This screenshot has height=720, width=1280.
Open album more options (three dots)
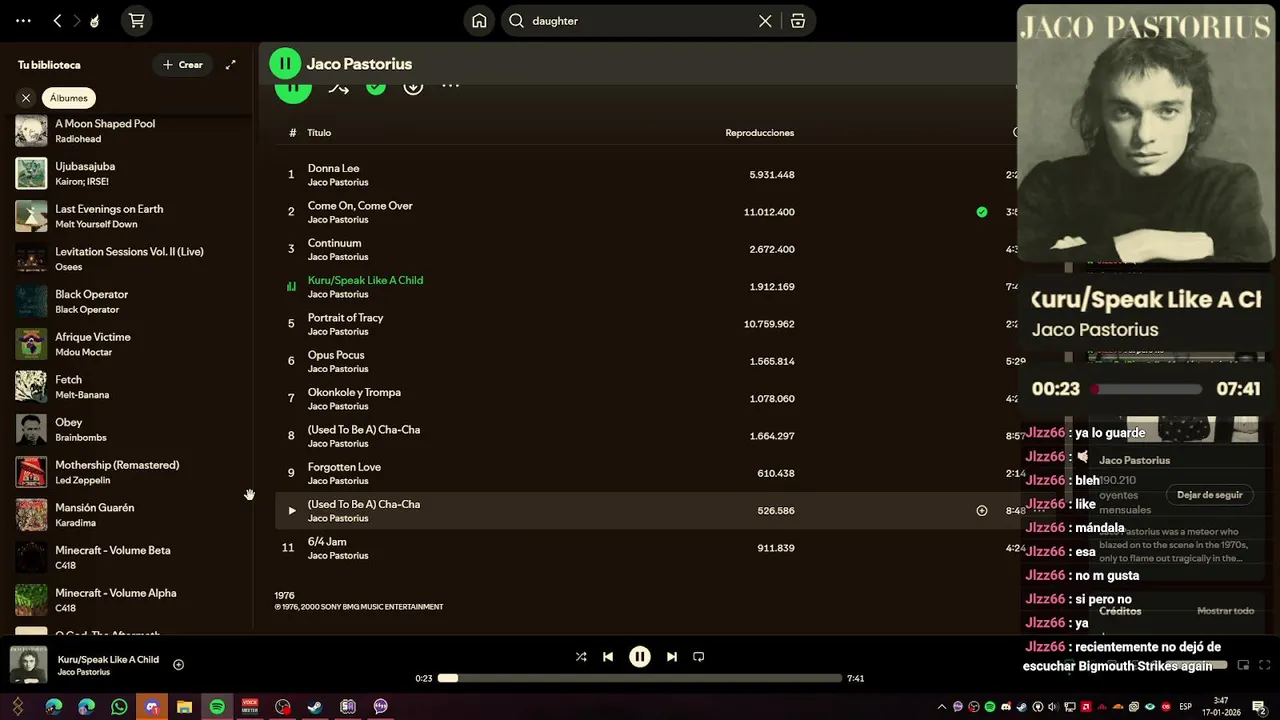(x=451, y=86)
